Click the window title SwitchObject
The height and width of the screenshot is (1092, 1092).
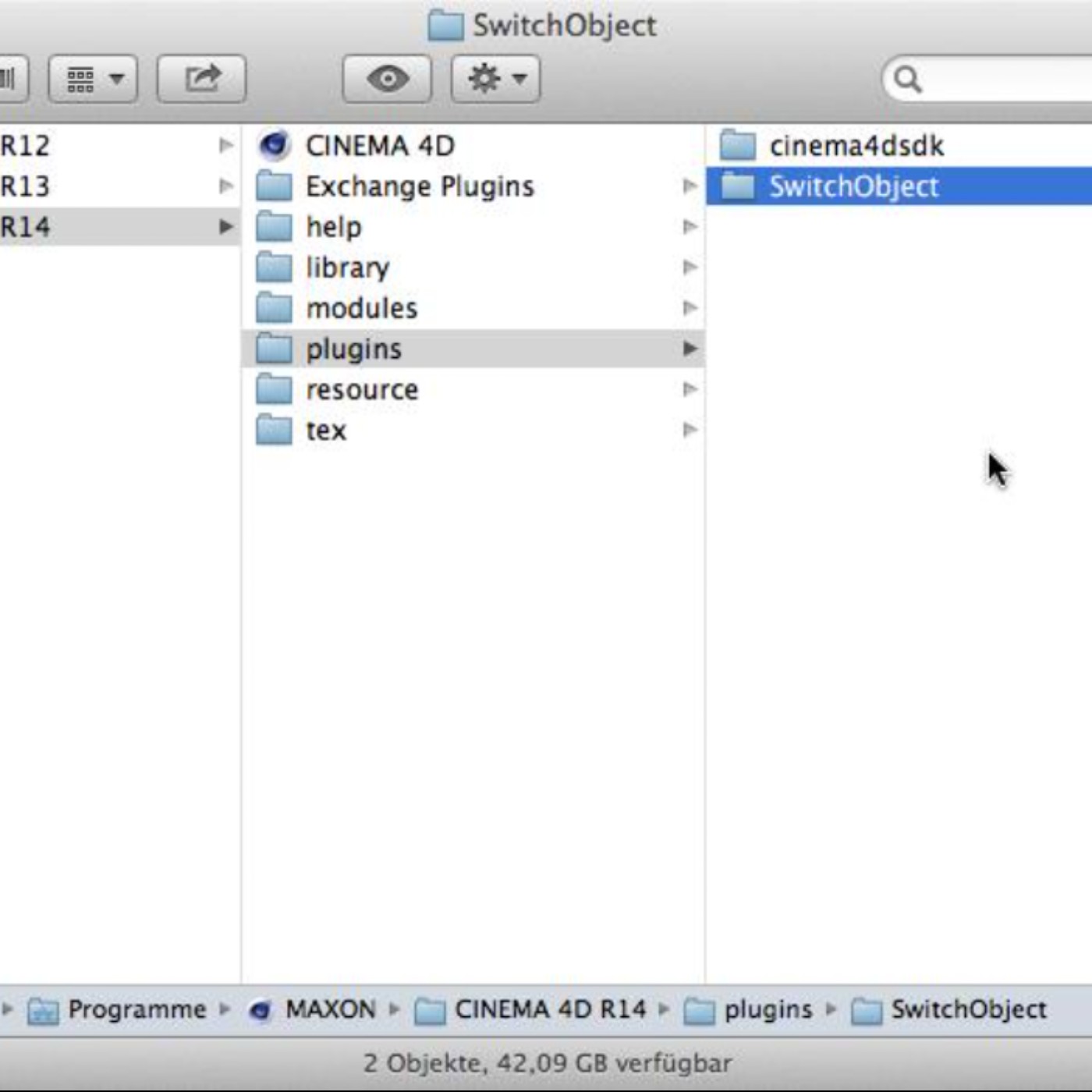(565, 26)
